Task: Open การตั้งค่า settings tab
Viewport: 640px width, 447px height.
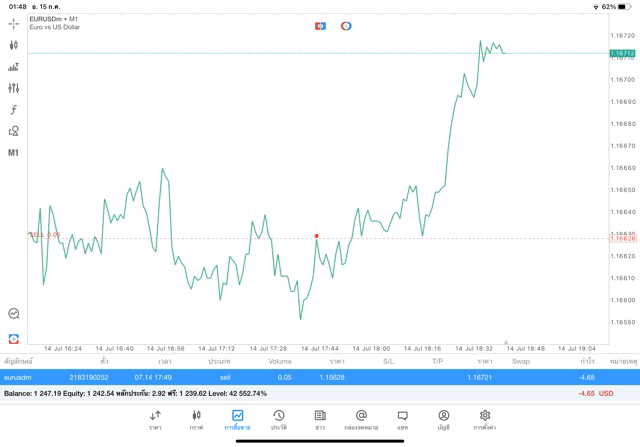Action: [x=485, y=419]
